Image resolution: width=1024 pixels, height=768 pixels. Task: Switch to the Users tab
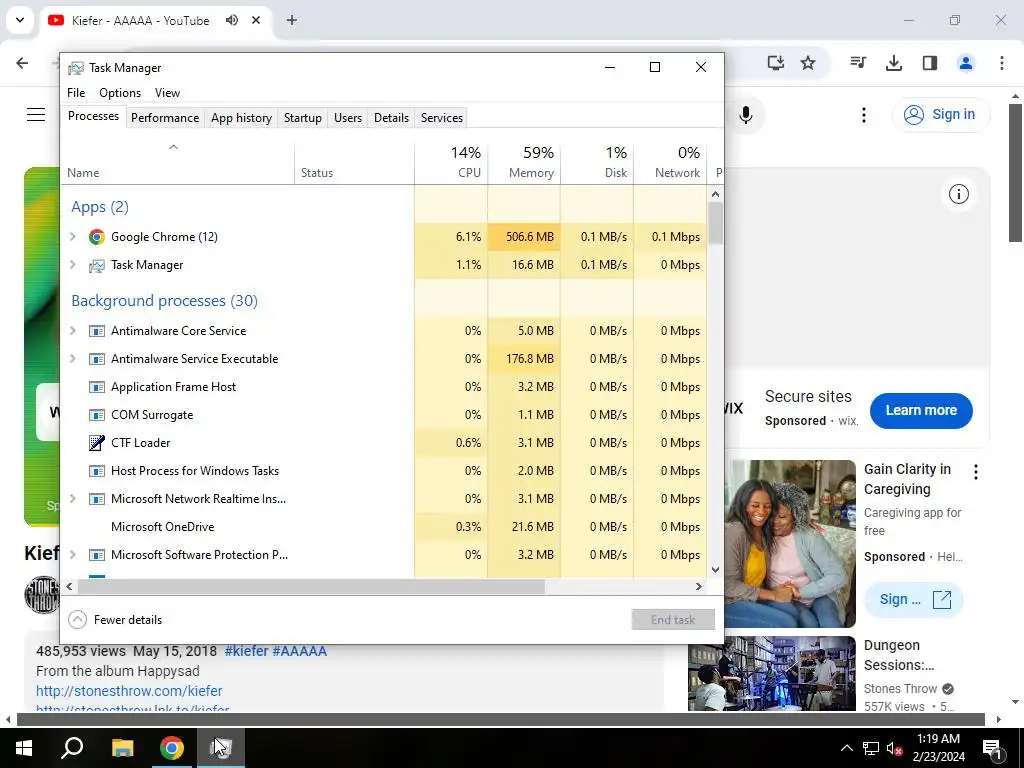347,118
